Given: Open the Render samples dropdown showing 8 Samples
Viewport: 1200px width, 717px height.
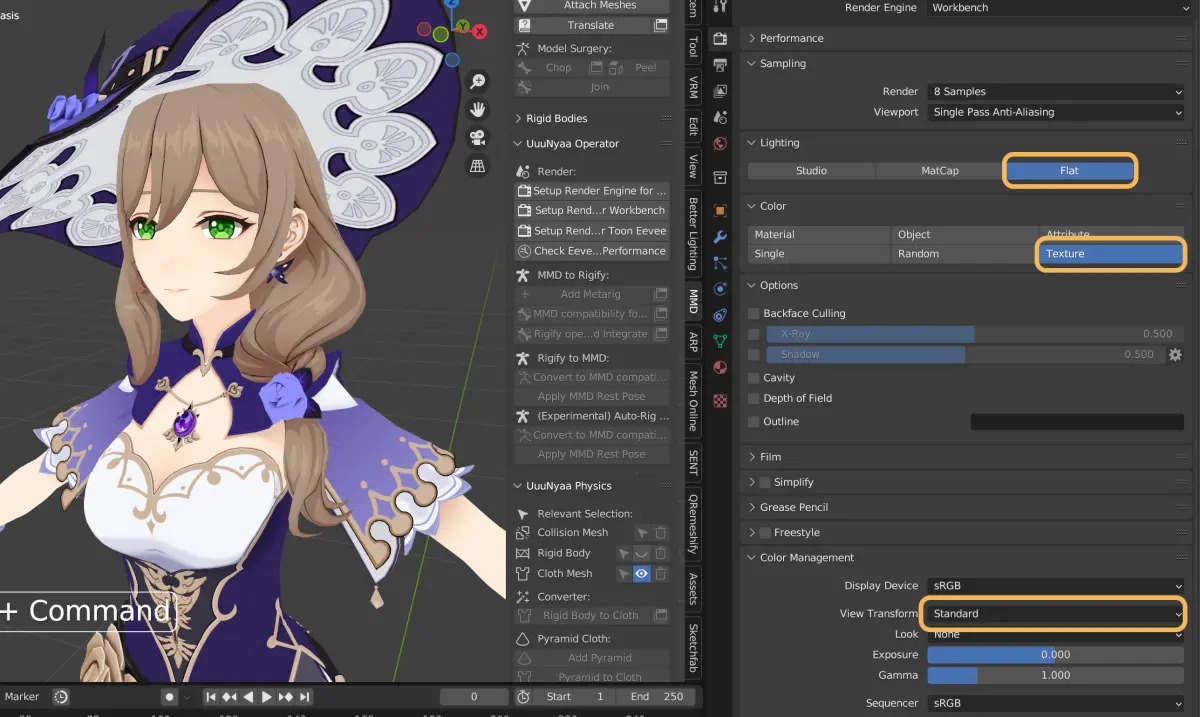Looking at the screenshot, I should (x=1056, y=92).
